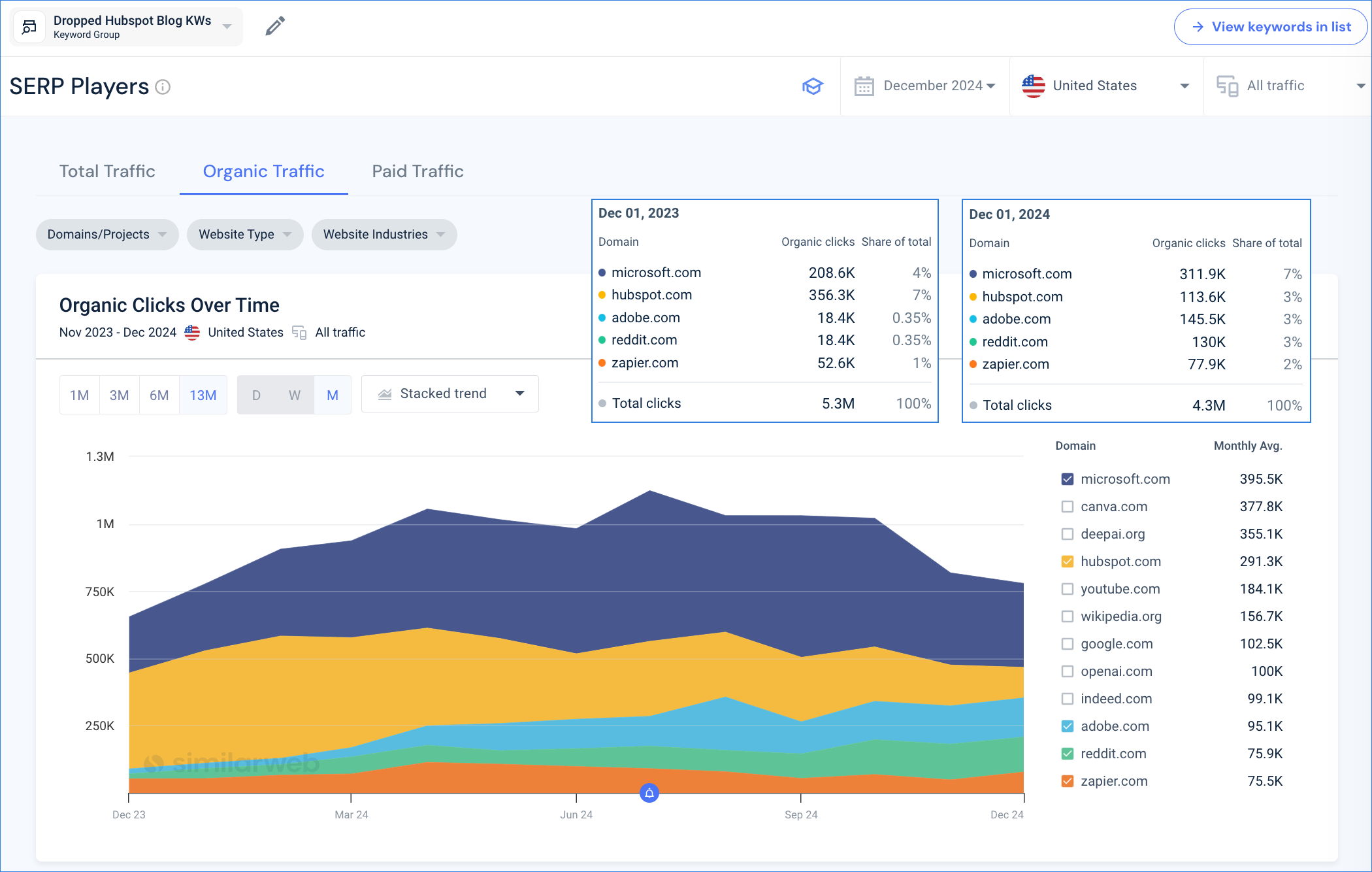Click hubspot.com row in Dec 01, 2023 panel
Image resolution: width=1372 pixels, height=872 pixels.
[x=764, y=295]
